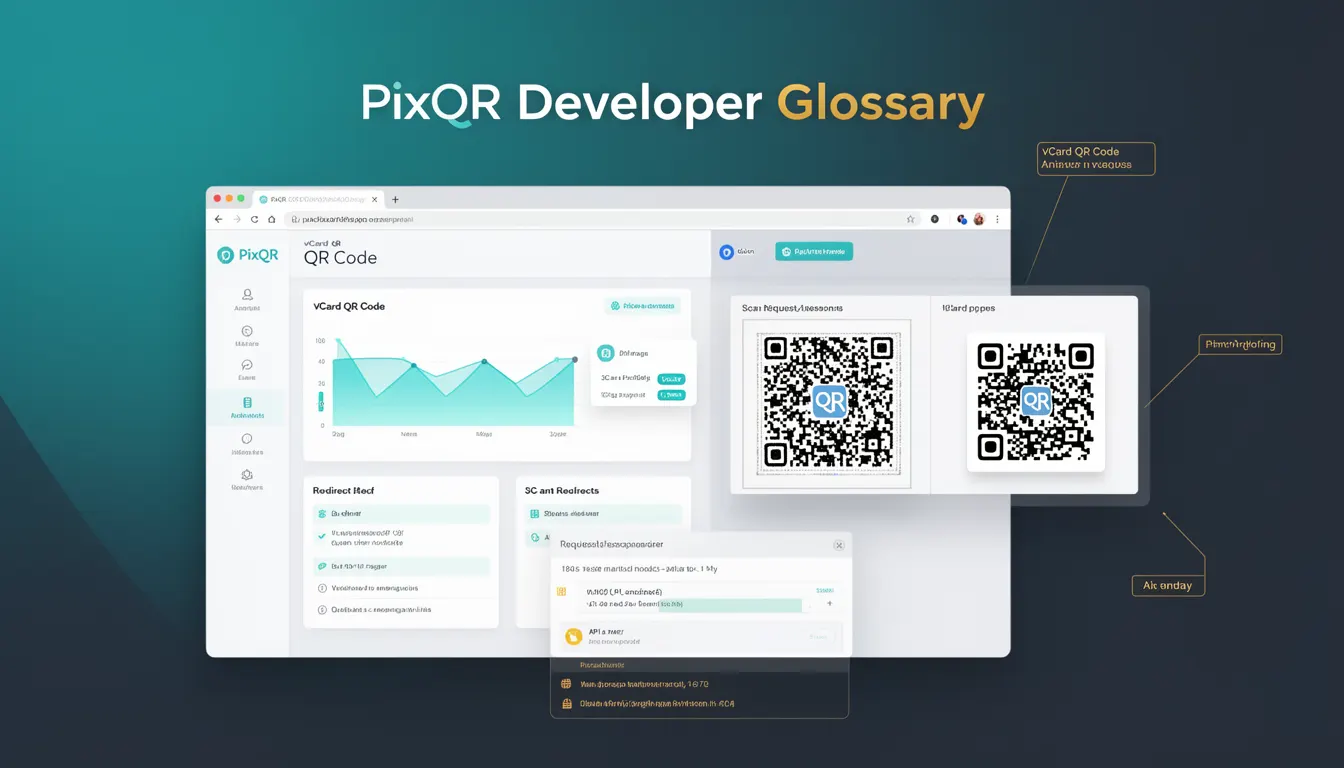
Task: Select the QR code in the right white card
Action: (1036, 402)
